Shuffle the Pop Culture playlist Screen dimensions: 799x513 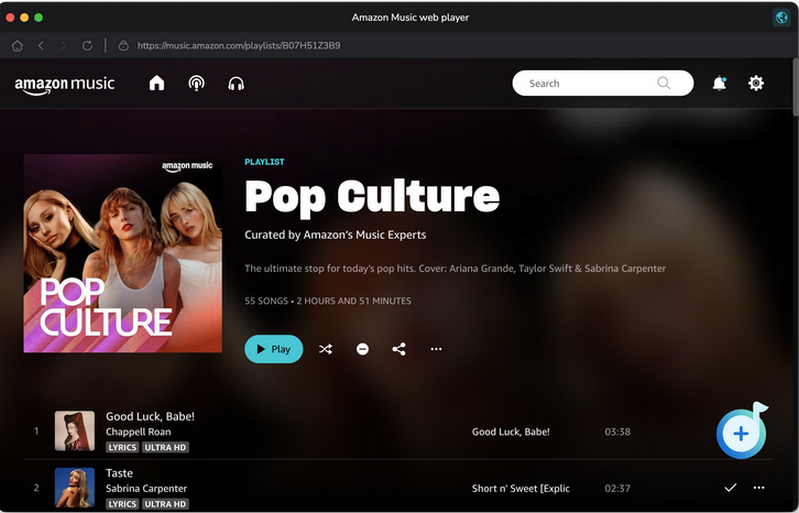pyautogui.click(x=326, y=349)
